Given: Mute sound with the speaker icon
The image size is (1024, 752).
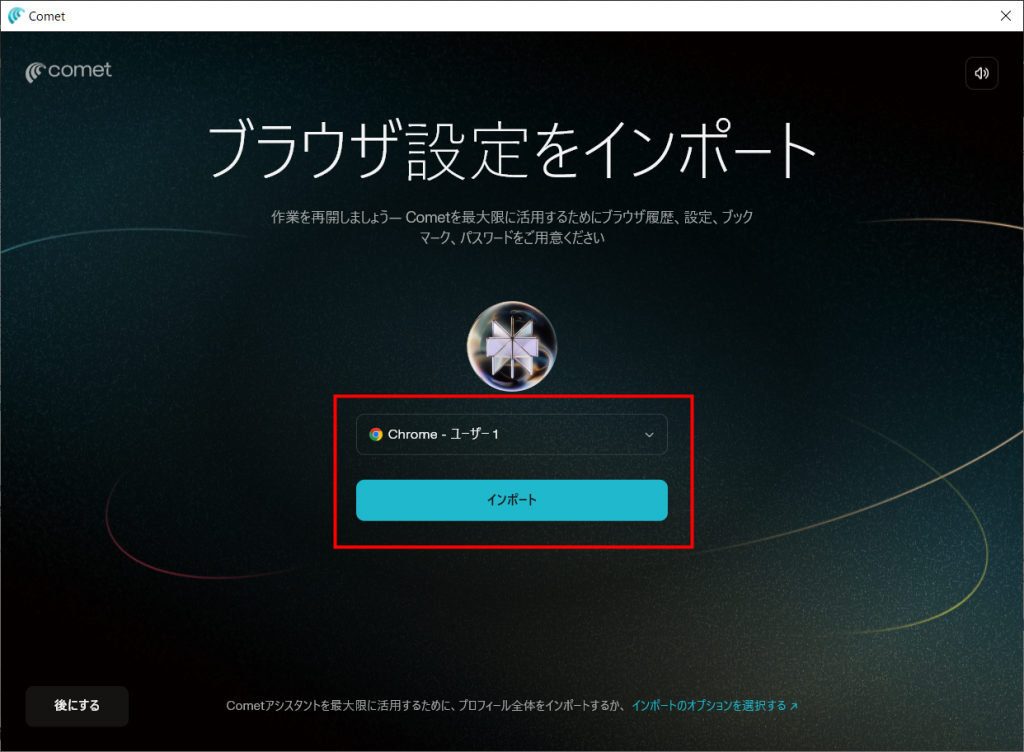Looking at the screenshot, I should (981, 73).
